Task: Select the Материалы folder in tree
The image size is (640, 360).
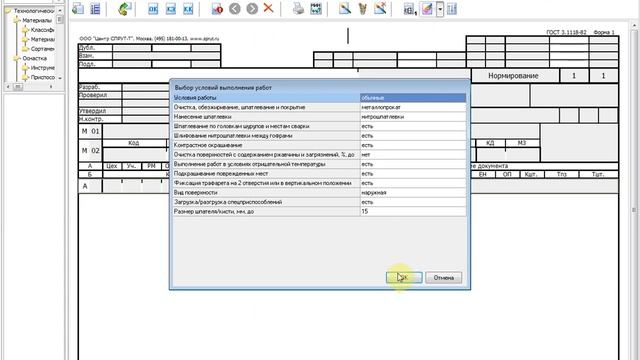Action: point(37,20)
